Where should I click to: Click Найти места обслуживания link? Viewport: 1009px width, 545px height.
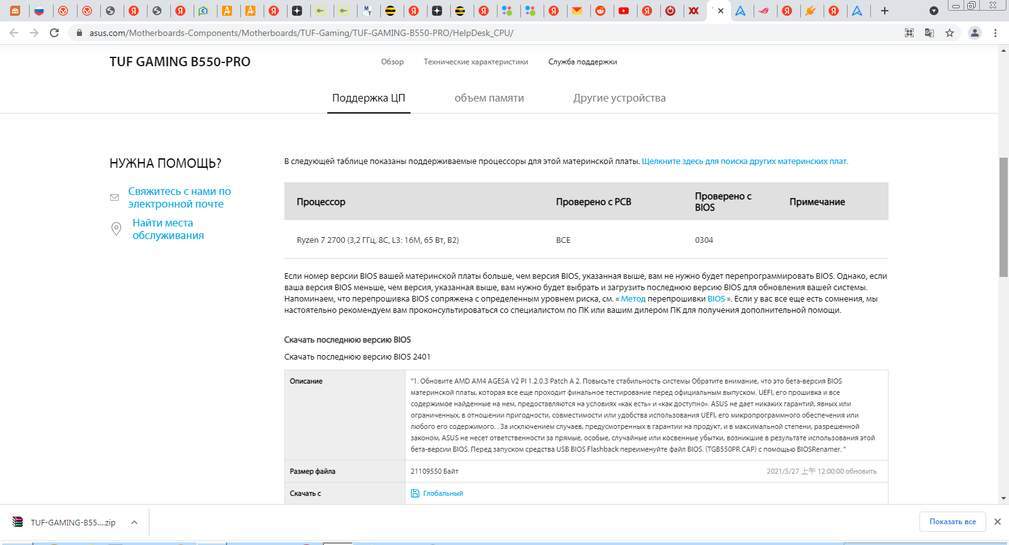(168, 229)
